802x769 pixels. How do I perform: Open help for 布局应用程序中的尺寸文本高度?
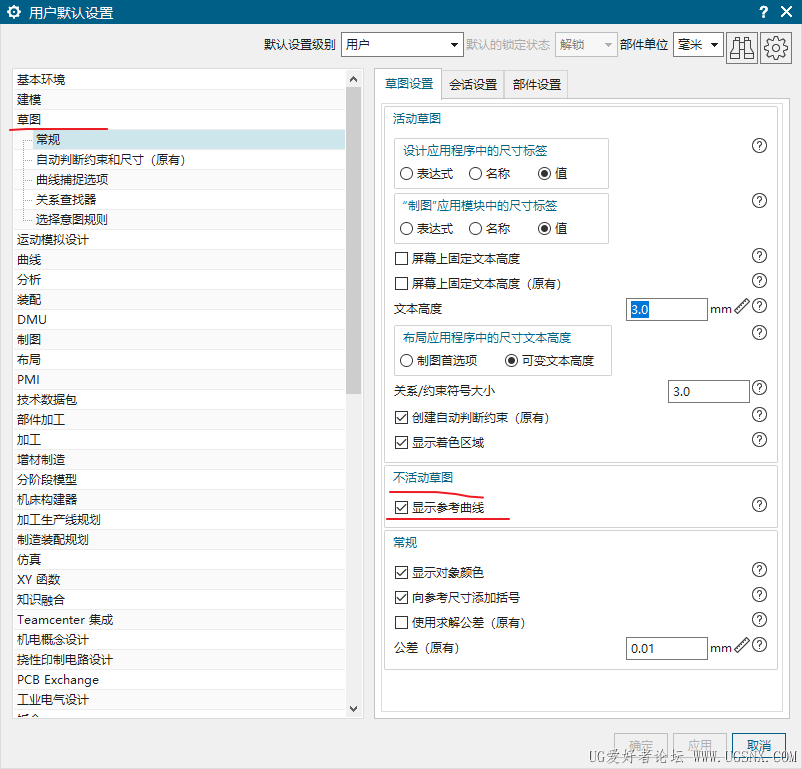(759, 333)
